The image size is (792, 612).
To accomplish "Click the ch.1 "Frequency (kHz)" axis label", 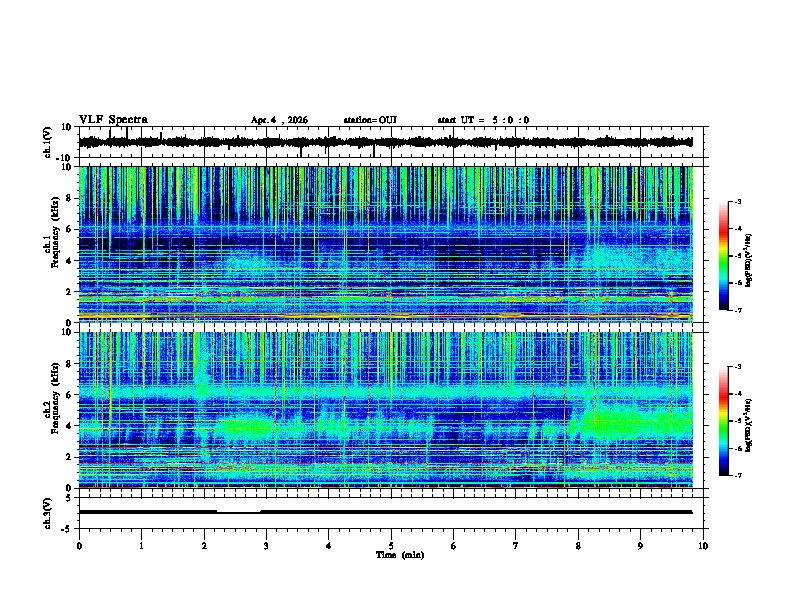I will pos(55,232).
